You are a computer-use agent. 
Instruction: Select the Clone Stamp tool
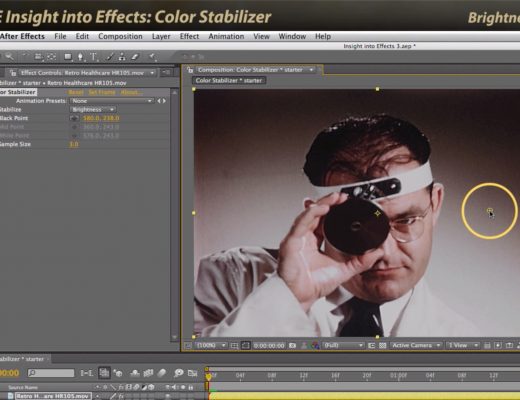(x=122, y=57)
